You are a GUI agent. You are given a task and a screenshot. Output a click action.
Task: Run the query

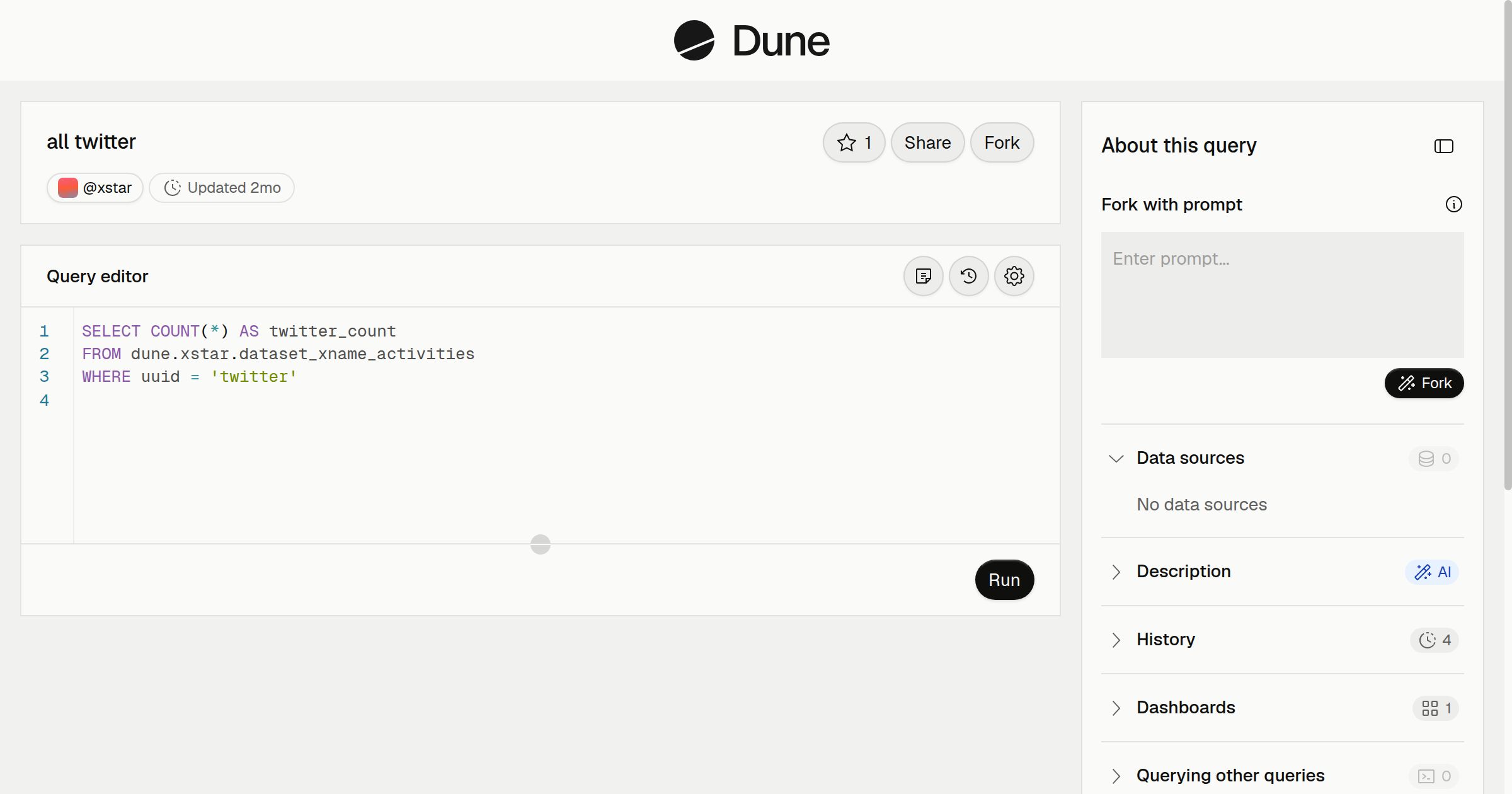pos(1004,580)
